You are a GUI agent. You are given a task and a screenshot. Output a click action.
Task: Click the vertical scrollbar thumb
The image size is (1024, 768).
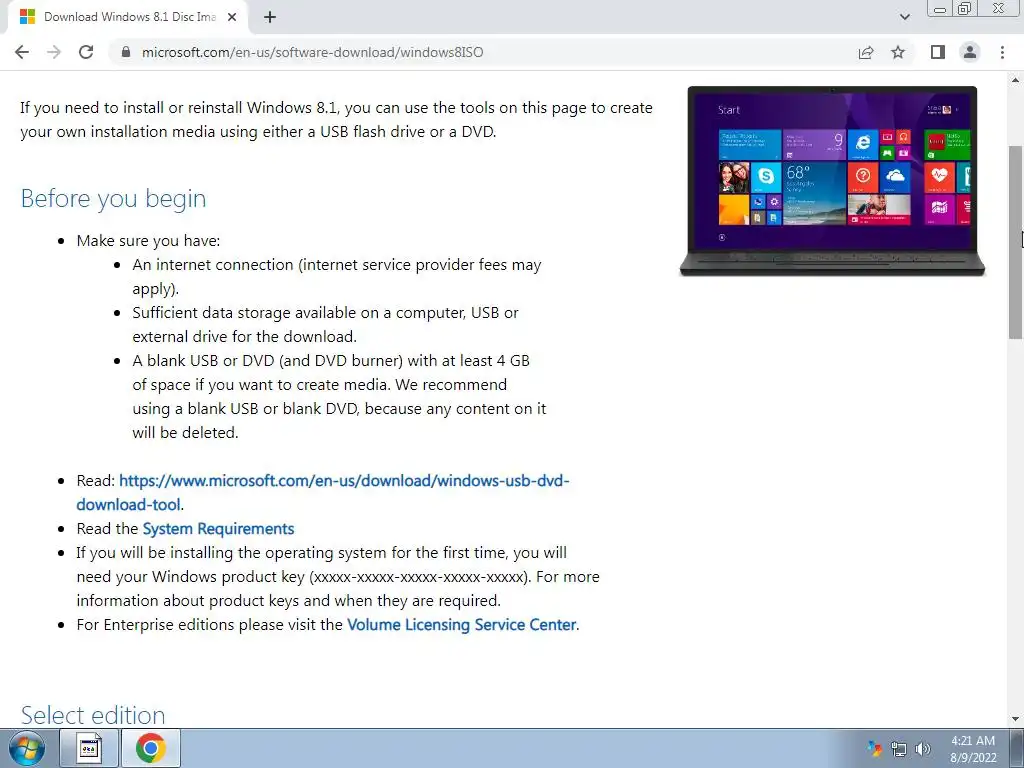click(x=1016, y=242)
